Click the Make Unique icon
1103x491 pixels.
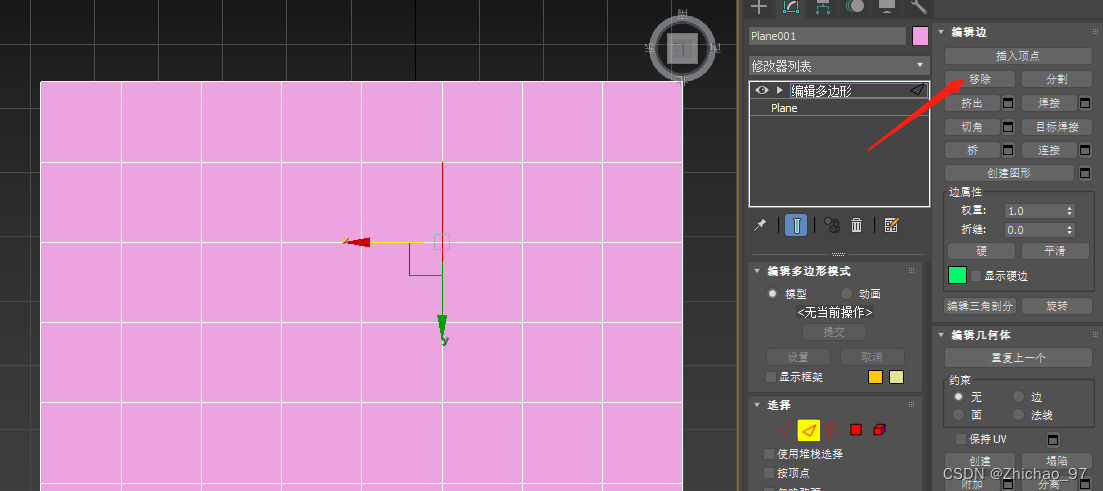pos(832,225)
